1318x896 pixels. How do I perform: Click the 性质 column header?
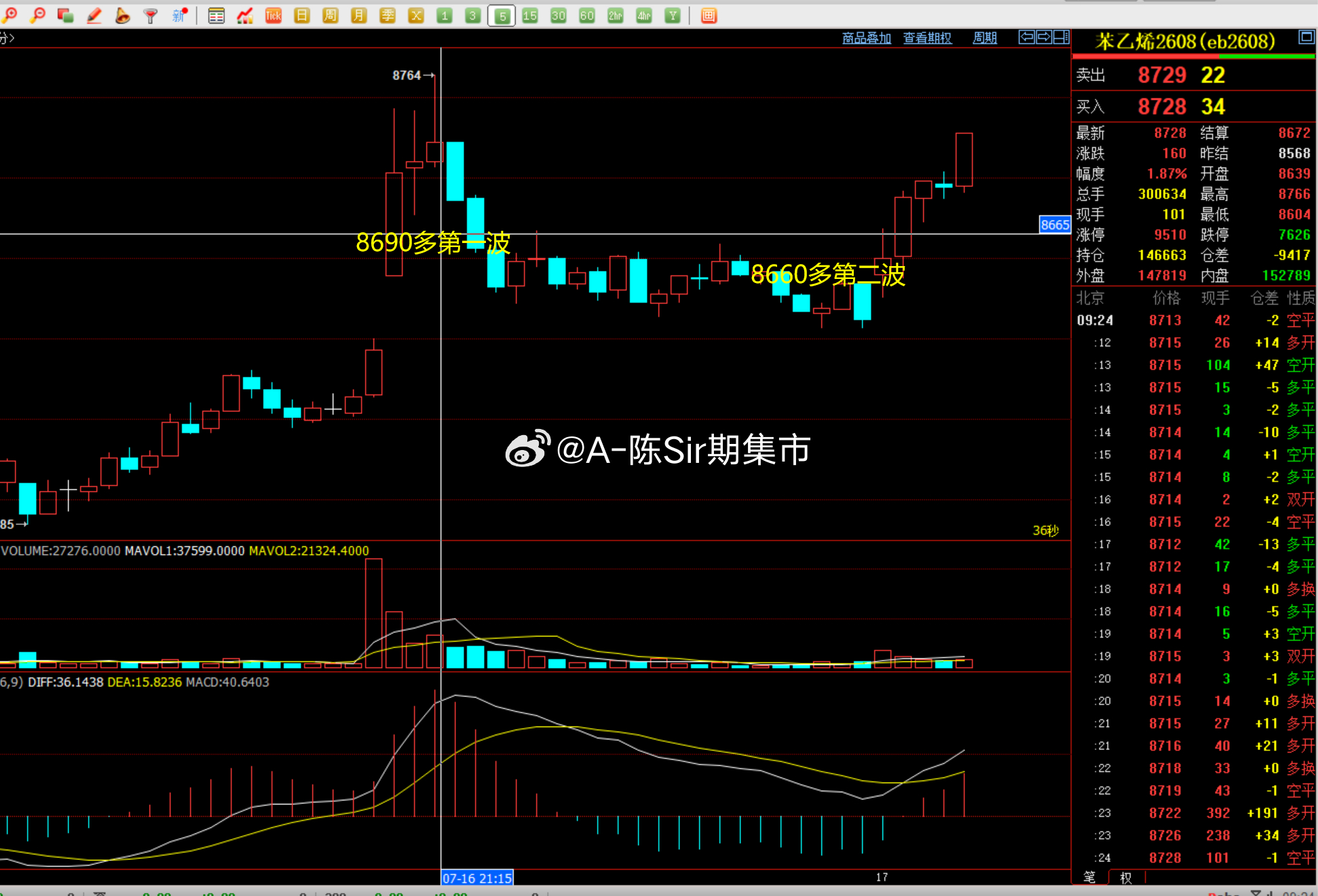pyautogui.click(x=1300, y=298)
